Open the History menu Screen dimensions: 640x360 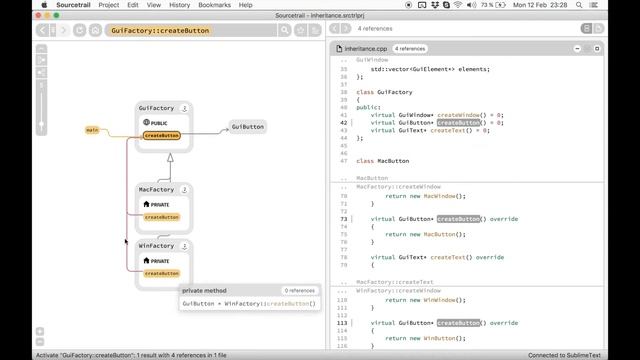(x=180, y=5)
